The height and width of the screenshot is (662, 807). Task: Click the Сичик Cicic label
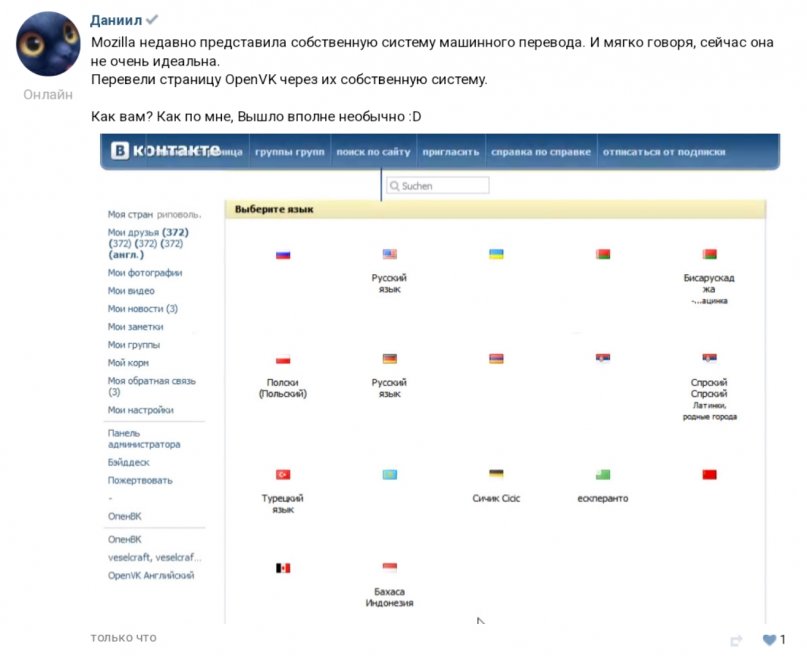pos(496,498)
